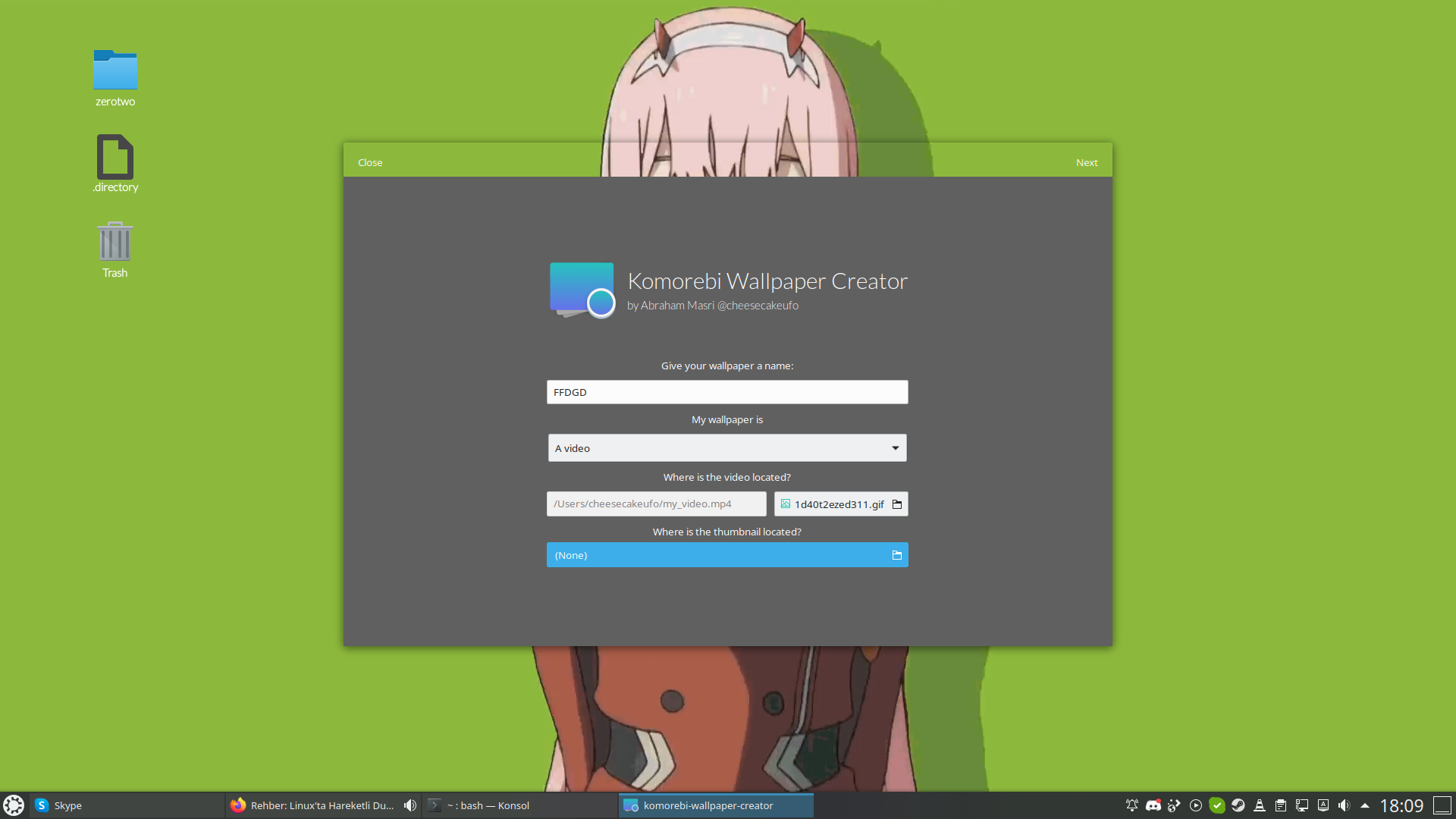Click the Next button in header

(x=1086, y=162)
